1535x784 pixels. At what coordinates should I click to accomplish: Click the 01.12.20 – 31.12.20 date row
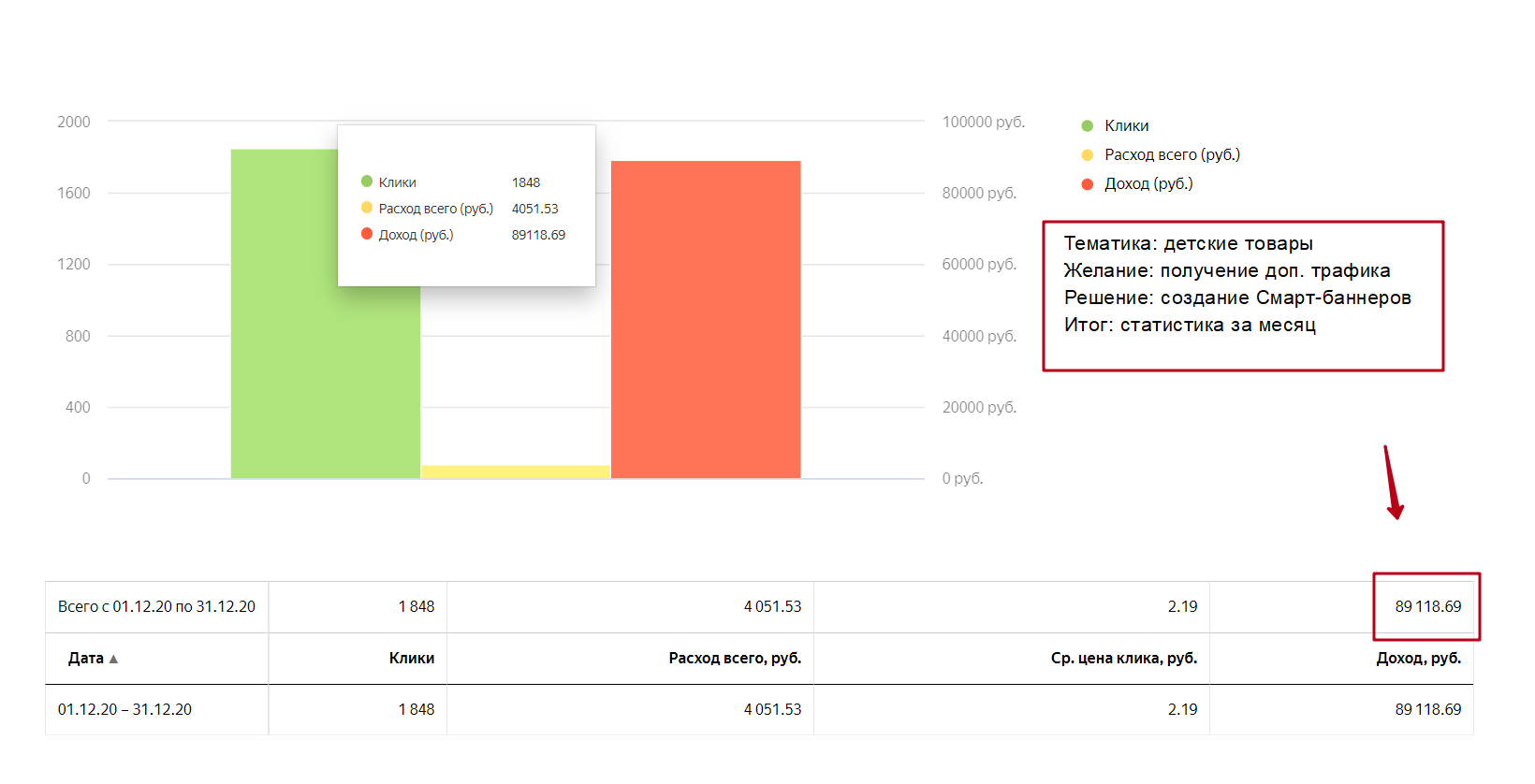pyautogui.click(x=759, y=709)
